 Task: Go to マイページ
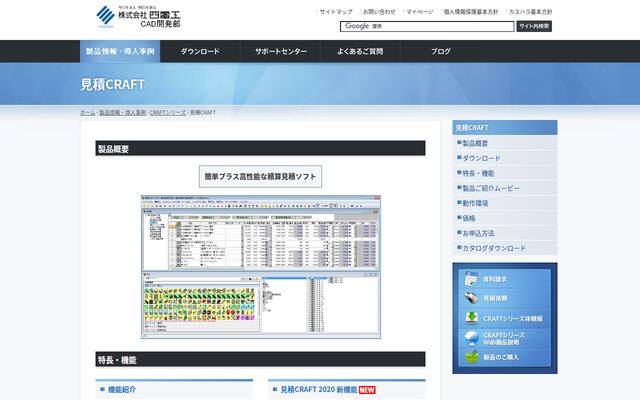point(420,12)
